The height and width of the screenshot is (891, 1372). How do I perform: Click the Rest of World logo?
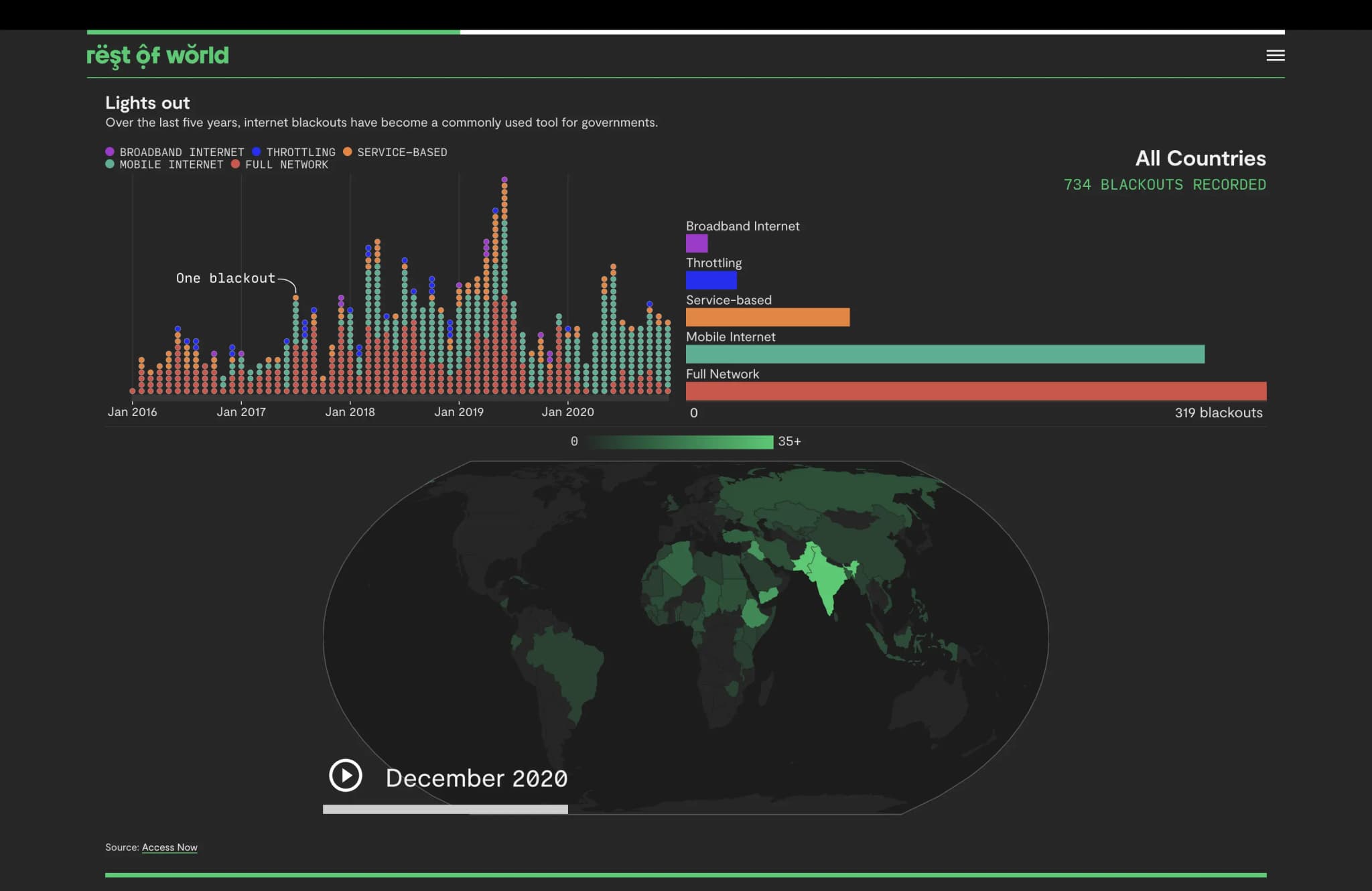click(157, 56)
